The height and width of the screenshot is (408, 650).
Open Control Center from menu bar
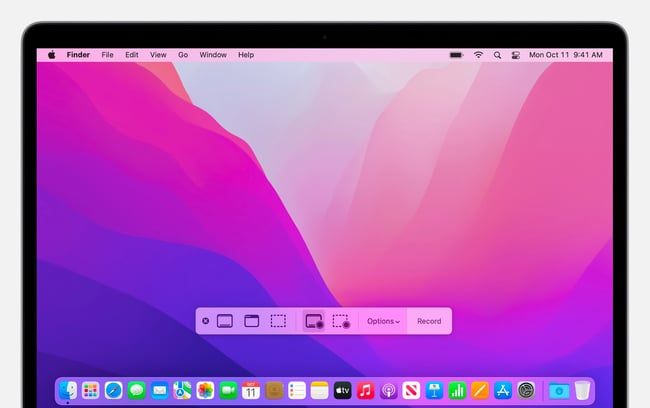(515, 55)
